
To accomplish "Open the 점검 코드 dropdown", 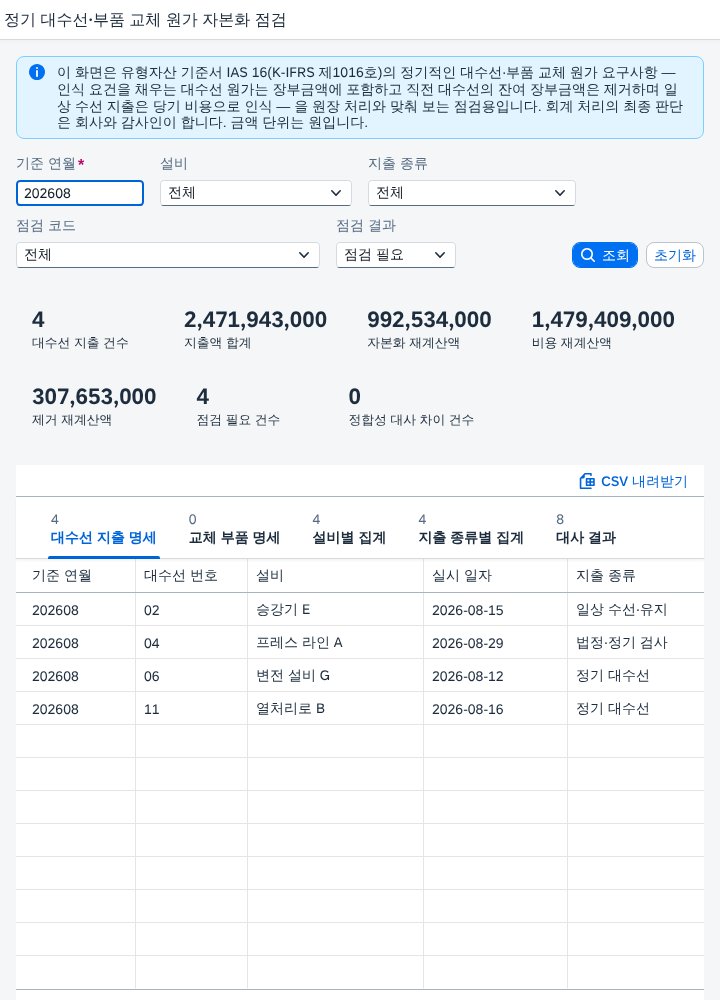I will click(168, 255).
